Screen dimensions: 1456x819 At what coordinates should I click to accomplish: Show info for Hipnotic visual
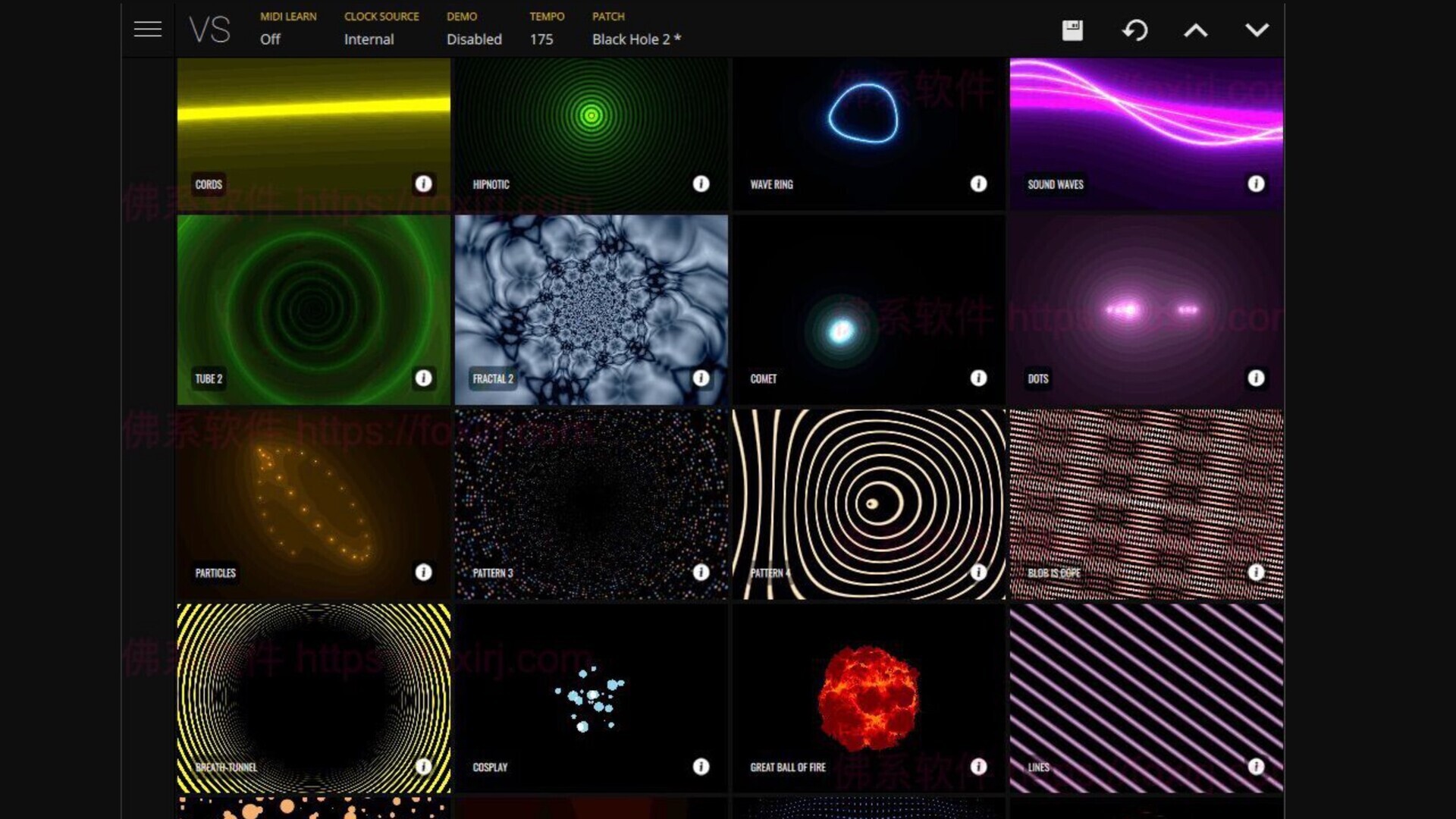click(701, 184)
